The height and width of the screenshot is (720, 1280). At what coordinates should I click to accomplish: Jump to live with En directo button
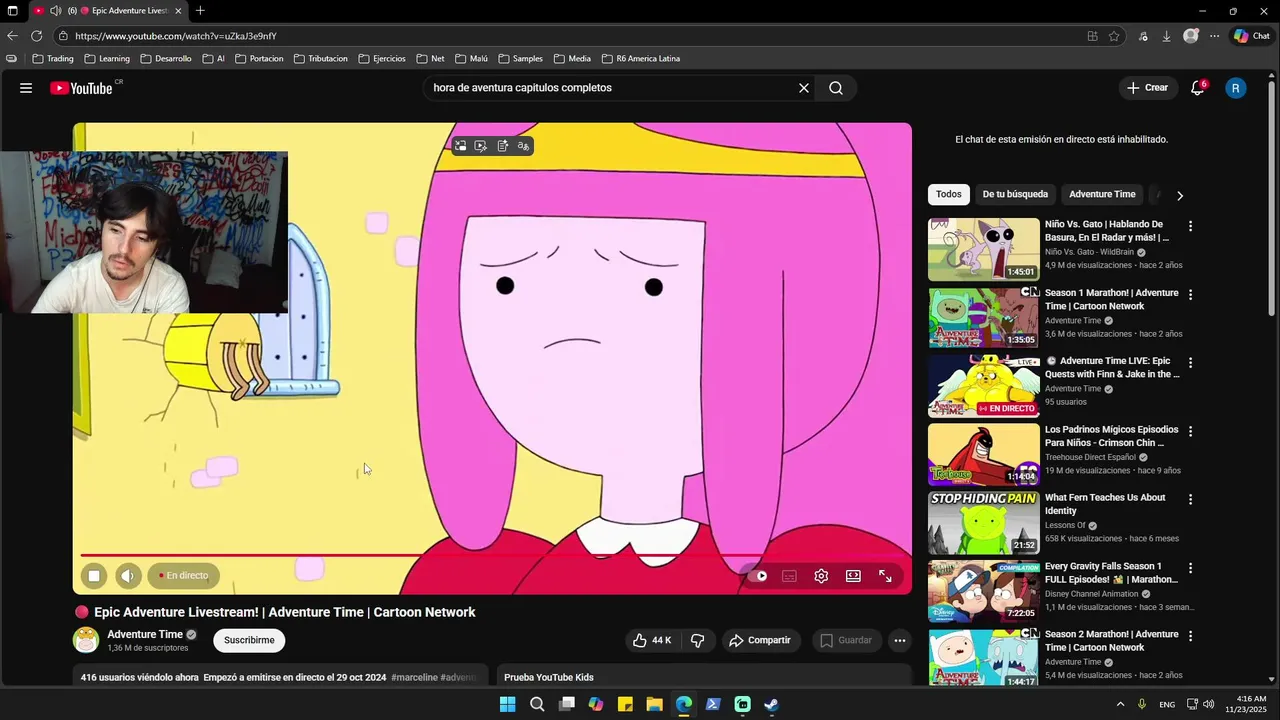pos(184,575)
